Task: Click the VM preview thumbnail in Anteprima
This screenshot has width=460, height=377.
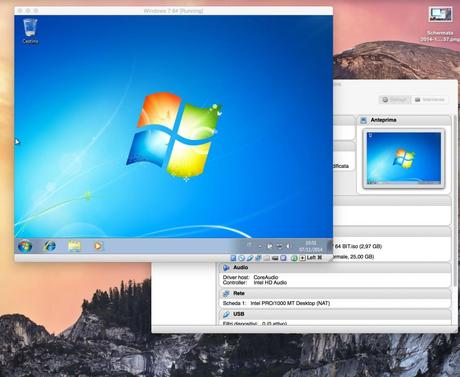Action: coord(404,159)
